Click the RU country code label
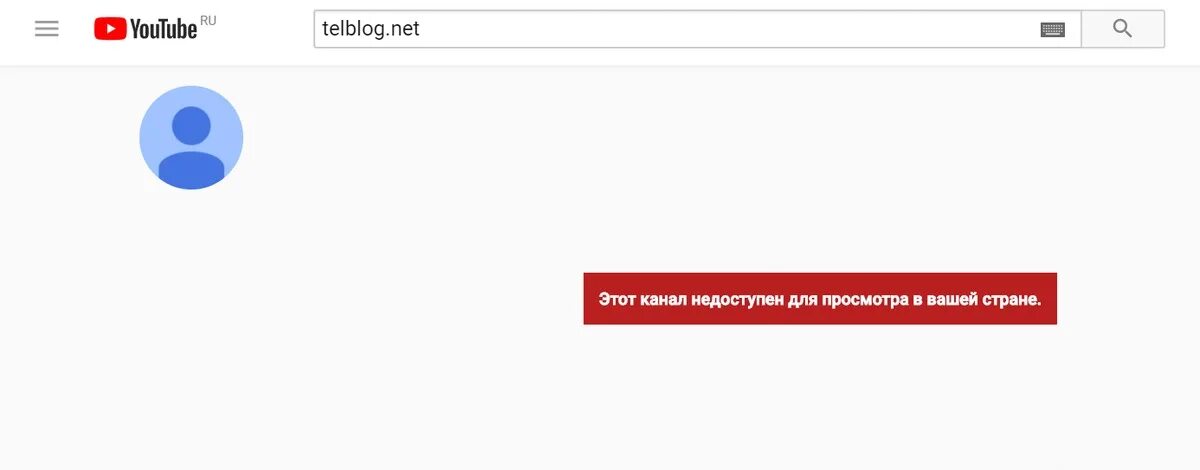The width and height of the screenshot is (1200, 470). [208, 20]
